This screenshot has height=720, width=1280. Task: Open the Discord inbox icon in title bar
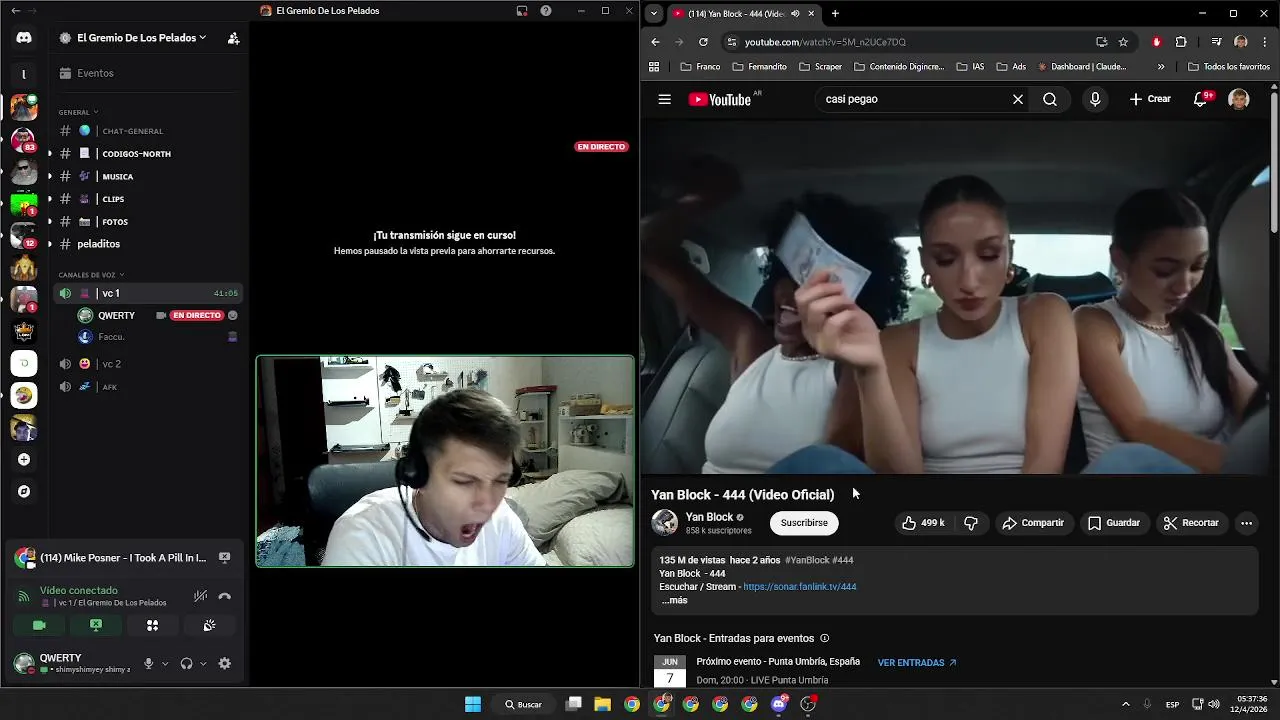point(522,11)
